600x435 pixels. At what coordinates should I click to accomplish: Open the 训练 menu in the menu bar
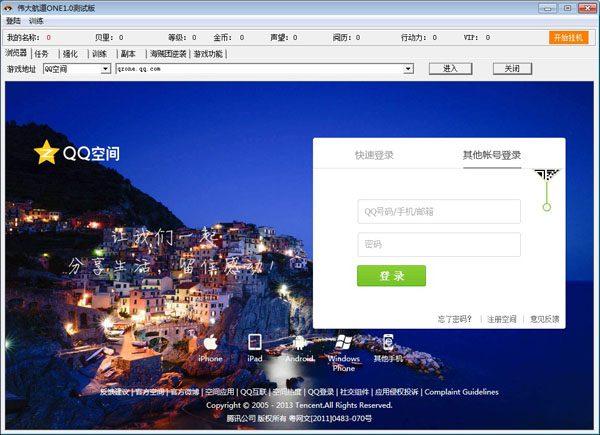(x=36, y=21)
